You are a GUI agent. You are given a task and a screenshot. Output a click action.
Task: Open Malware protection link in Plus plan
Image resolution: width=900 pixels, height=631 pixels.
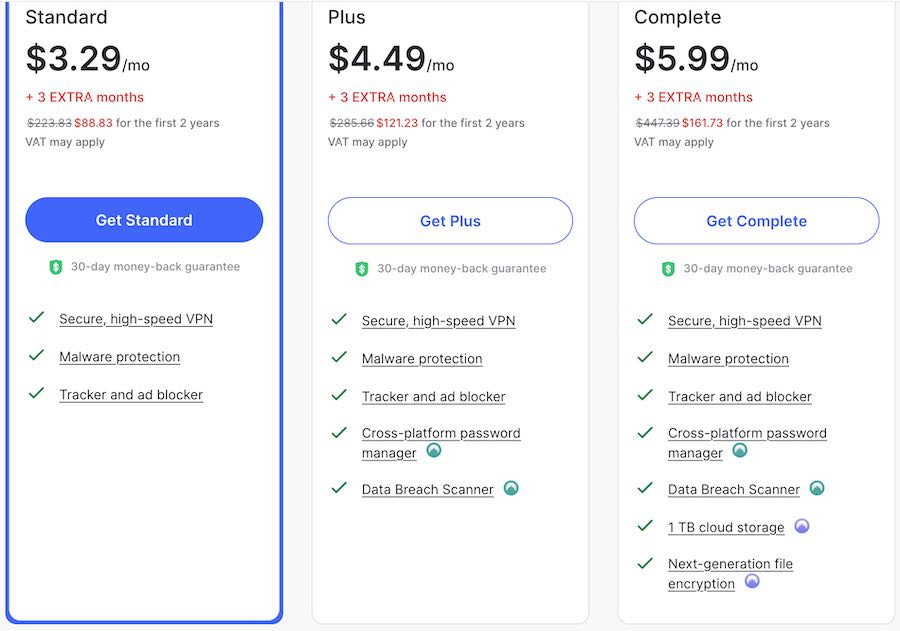(x=422, y=359)
